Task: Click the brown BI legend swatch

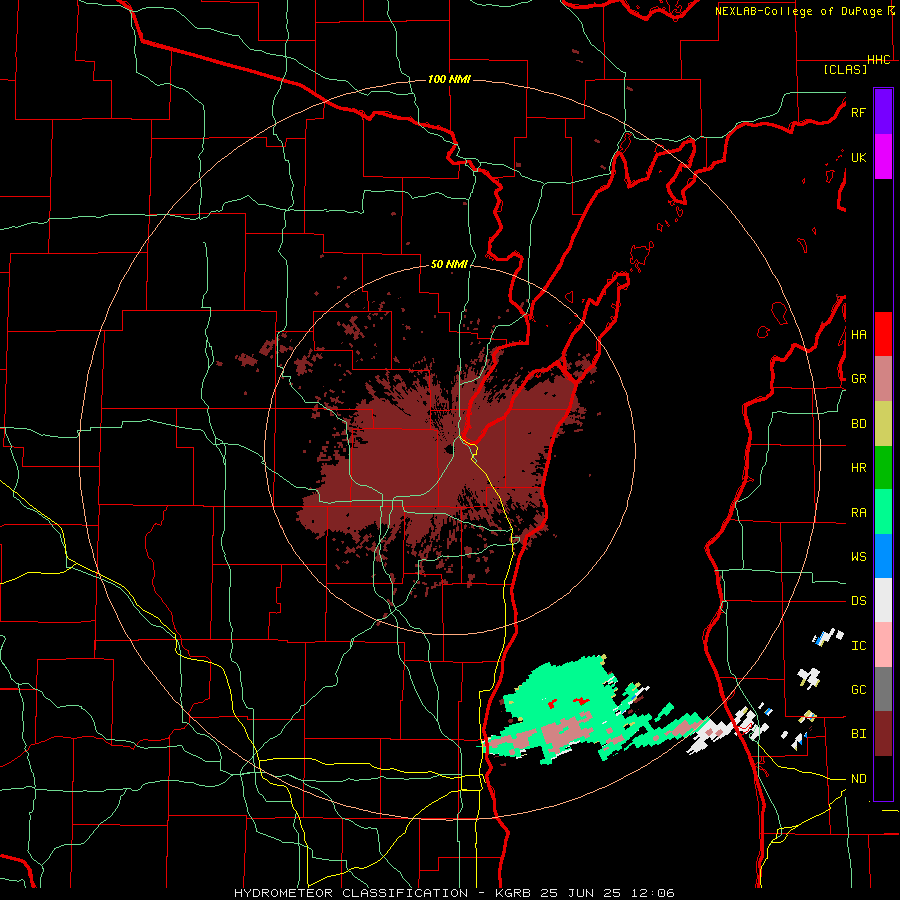Action: click(x=883, y=734)
